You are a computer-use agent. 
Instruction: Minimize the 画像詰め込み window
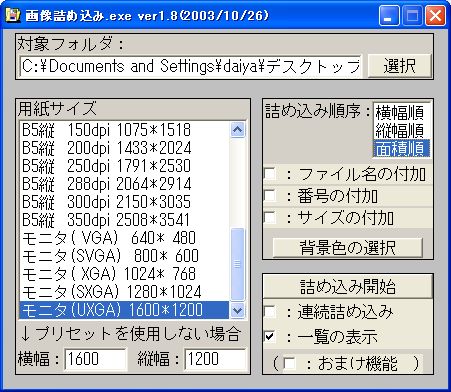point(389,16)
